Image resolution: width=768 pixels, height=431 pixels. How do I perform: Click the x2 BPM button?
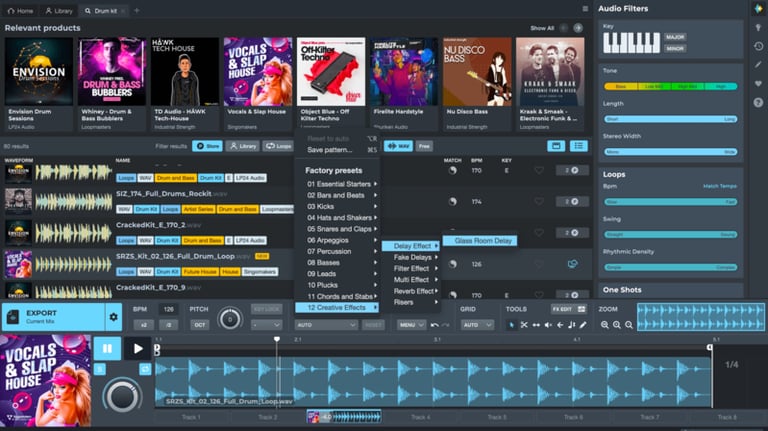144,325
